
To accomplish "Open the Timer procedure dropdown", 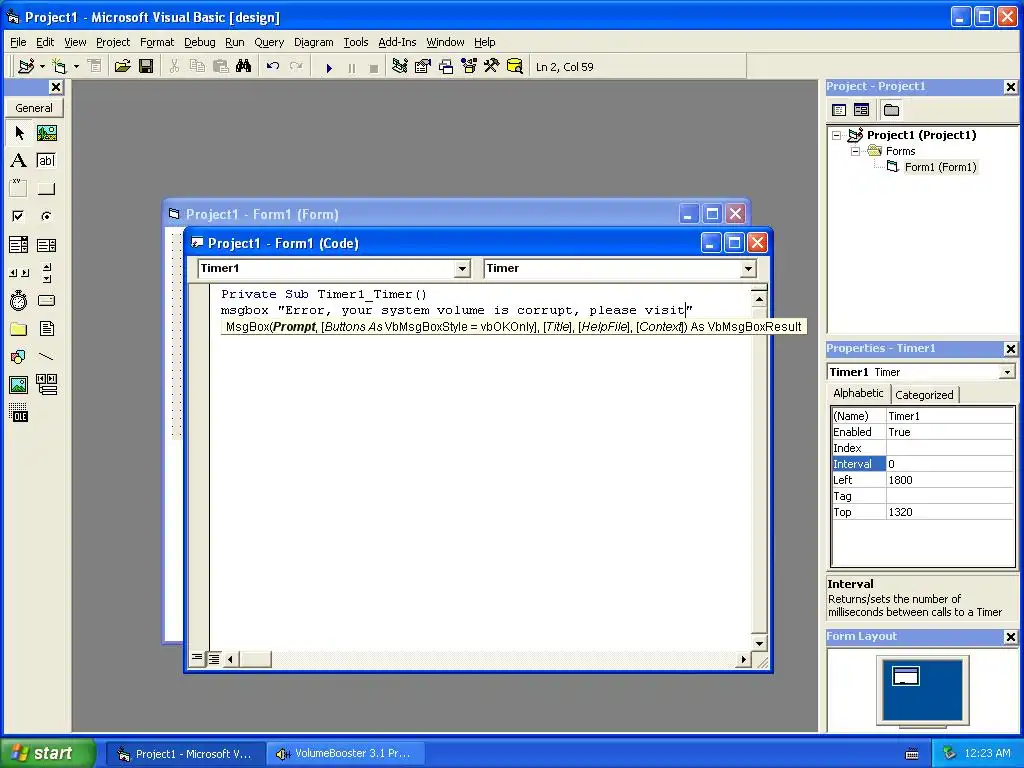I will pos(748,268).
